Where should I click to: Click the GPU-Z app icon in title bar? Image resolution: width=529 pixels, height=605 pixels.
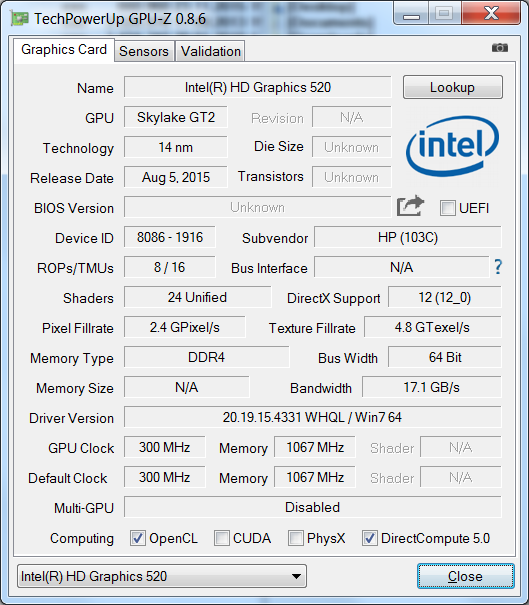[20, 19]
